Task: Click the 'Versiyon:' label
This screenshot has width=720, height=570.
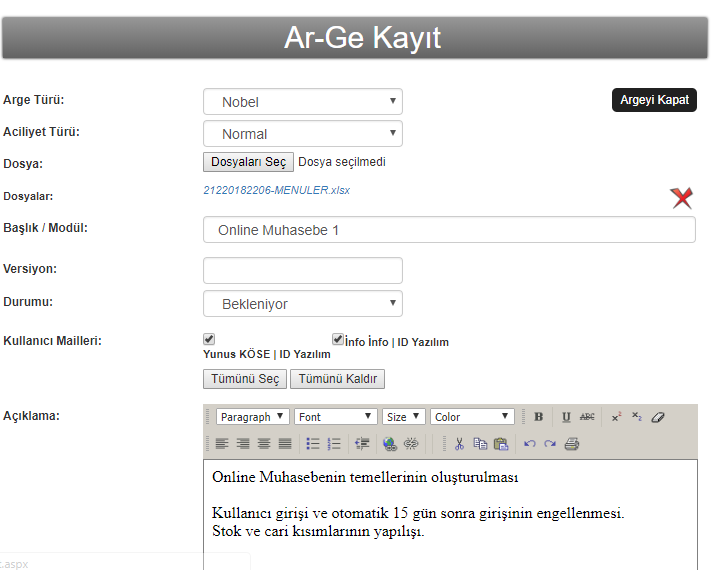Action: coord(30,269)
